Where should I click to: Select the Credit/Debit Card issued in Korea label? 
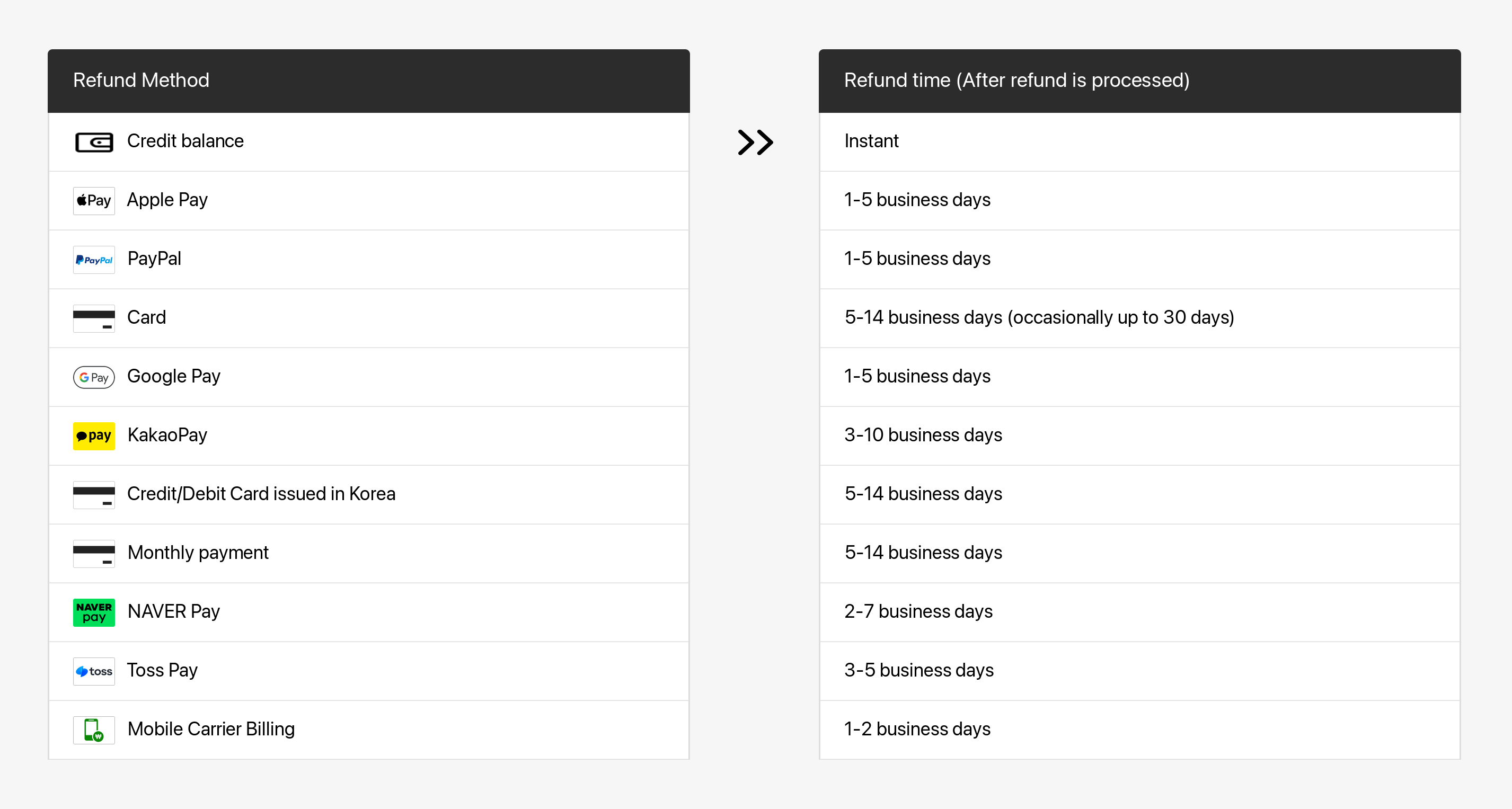[x=261, y=493]
